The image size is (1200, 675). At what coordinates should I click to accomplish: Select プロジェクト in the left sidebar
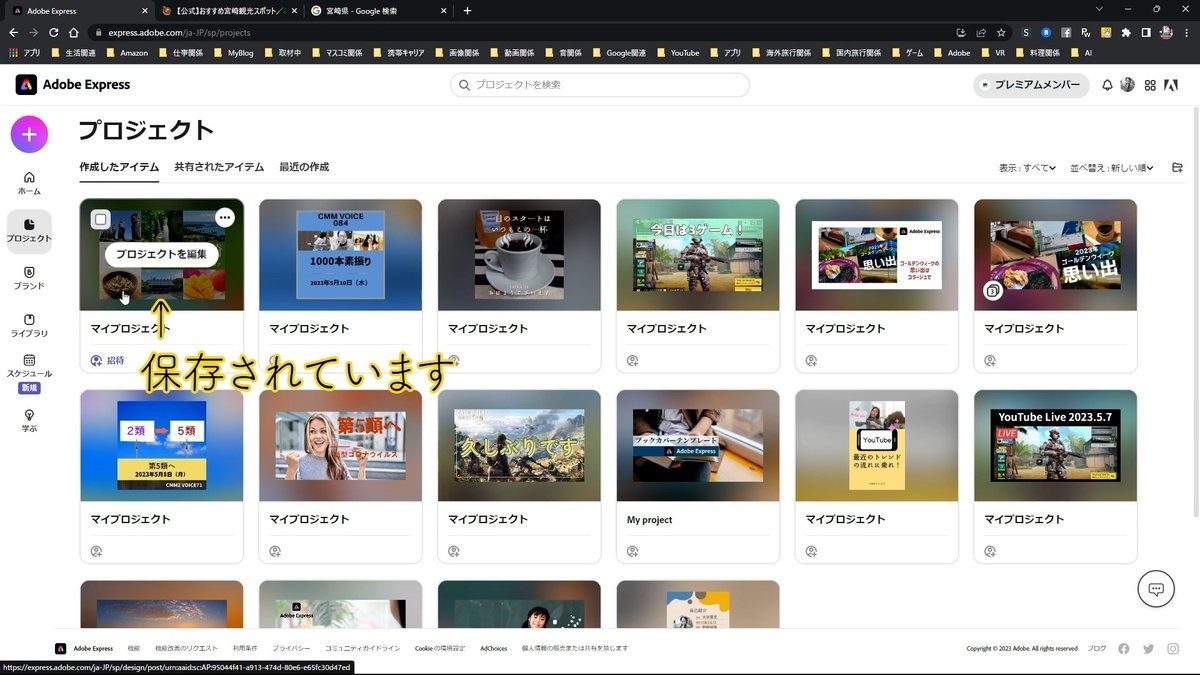(29, 230)
